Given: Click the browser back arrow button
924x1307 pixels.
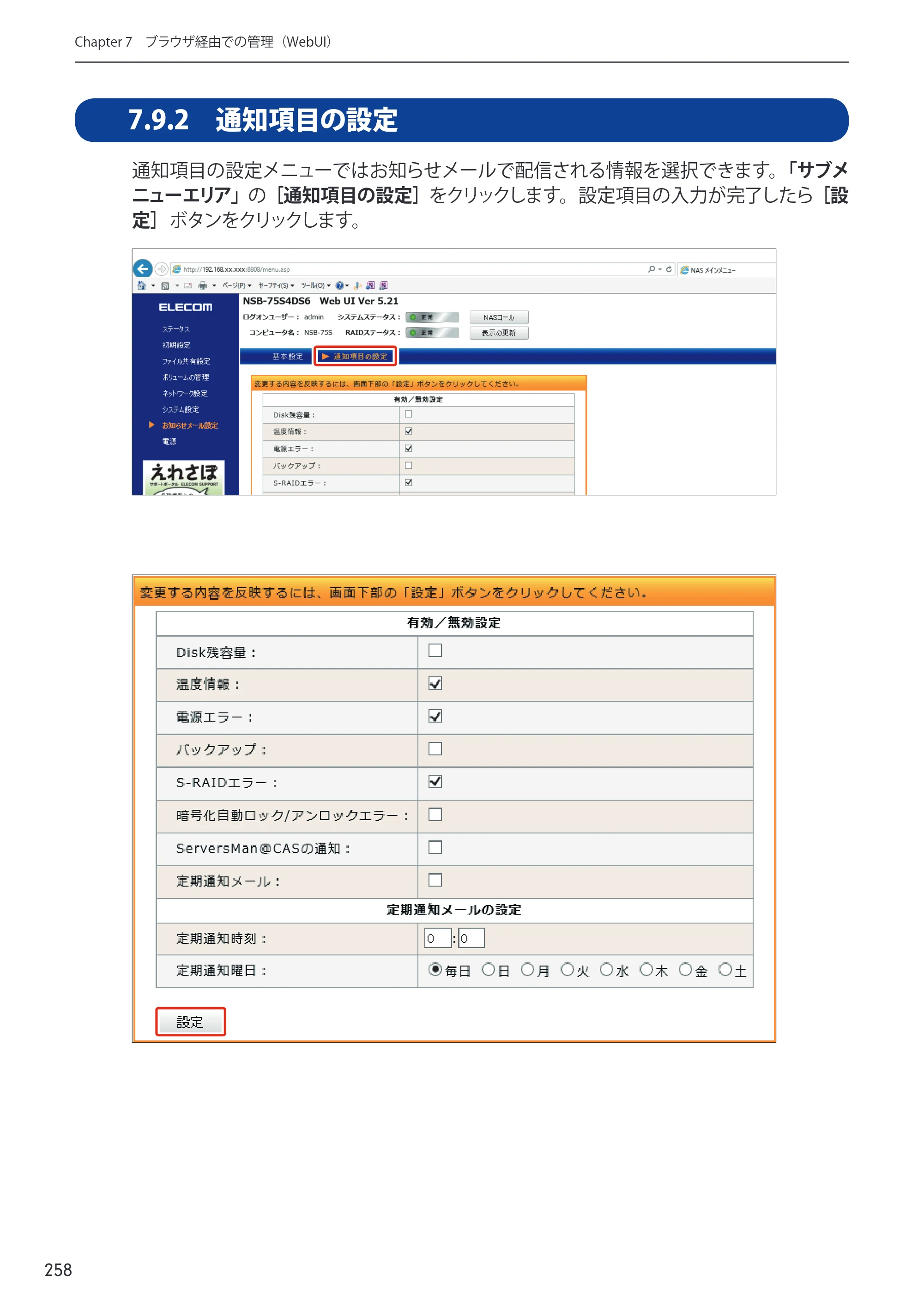Looking at the screenshot, I should pyautogui.click(x=143, y=268).
